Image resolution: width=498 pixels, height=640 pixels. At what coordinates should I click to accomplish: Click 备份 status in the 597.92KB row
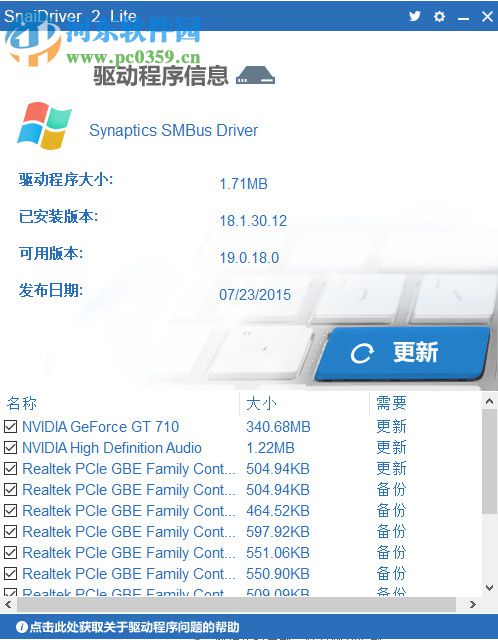(391, 531)
